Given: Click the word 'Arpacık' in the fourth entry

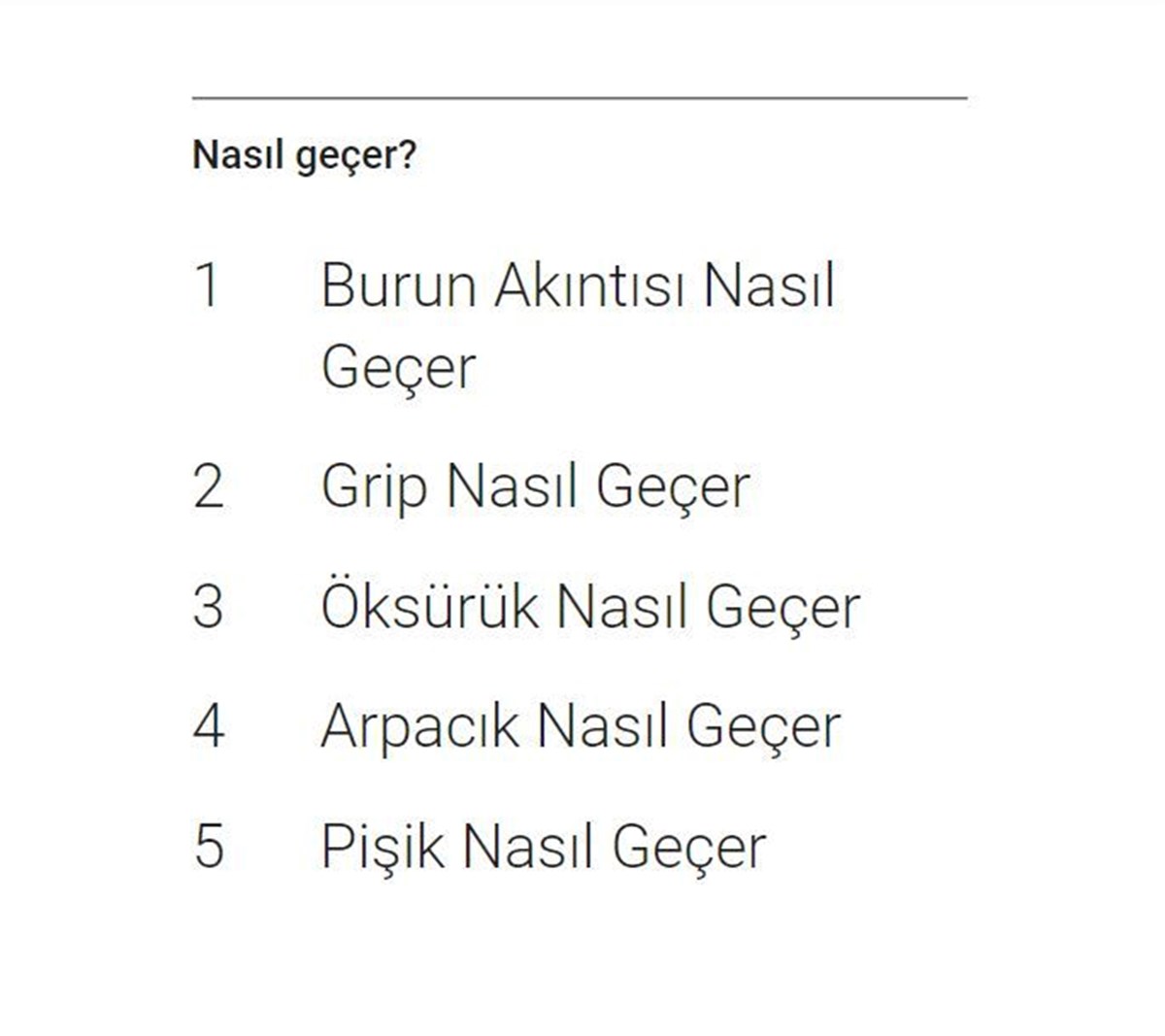Looking at the screenshot, I should coord(419,726).
